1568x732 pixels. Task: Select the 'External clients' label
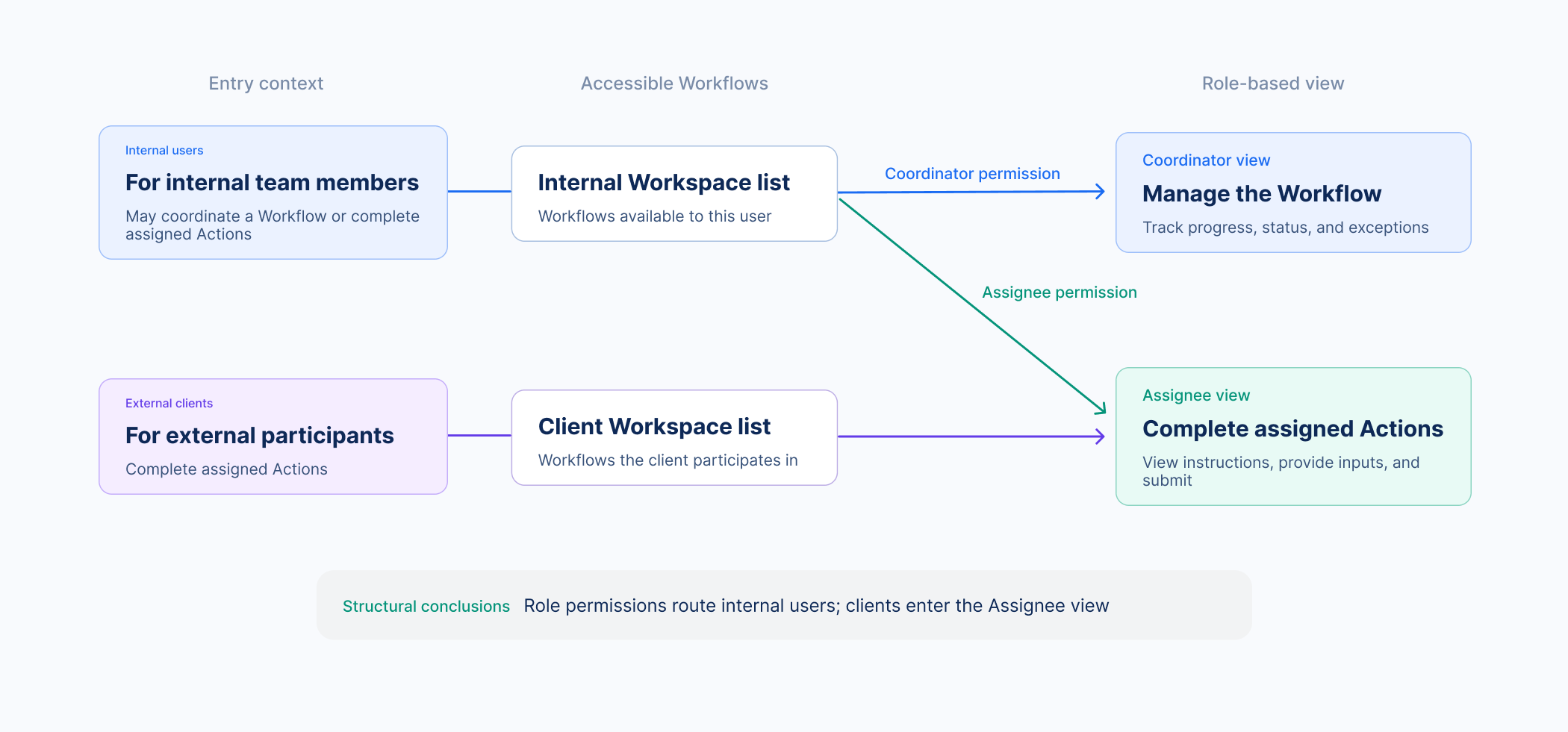(169, 403)
